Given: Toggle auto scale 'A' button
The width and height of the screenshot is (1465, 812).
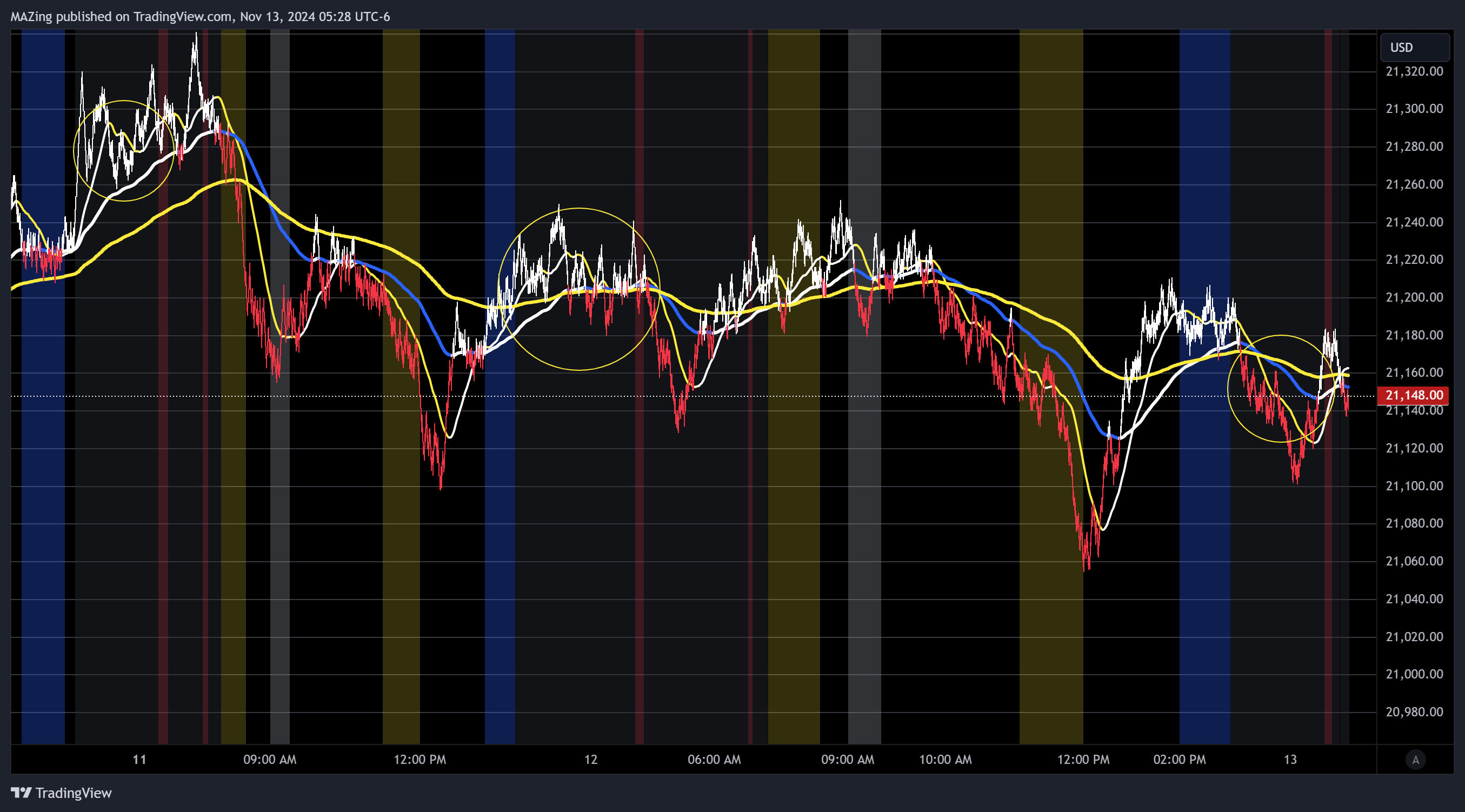Looking at the screenshot, I should [1415, 759].
